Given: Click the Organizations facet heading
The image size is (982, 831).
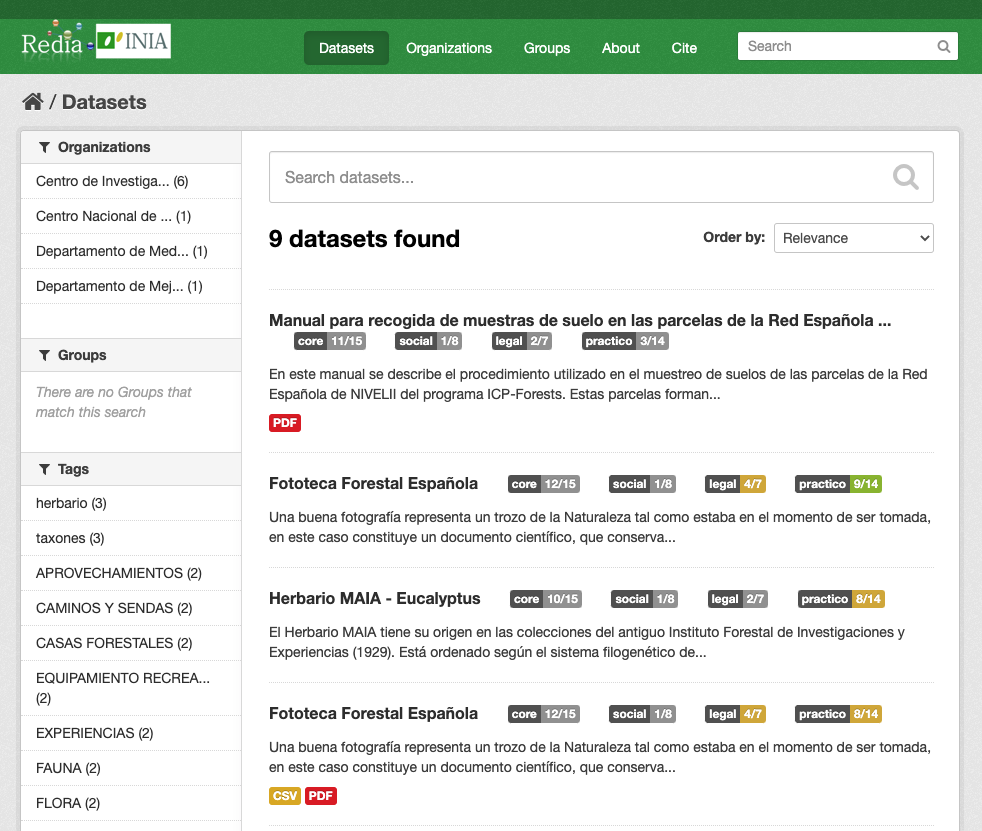Looking at the screenshot, I should point(131,147).
